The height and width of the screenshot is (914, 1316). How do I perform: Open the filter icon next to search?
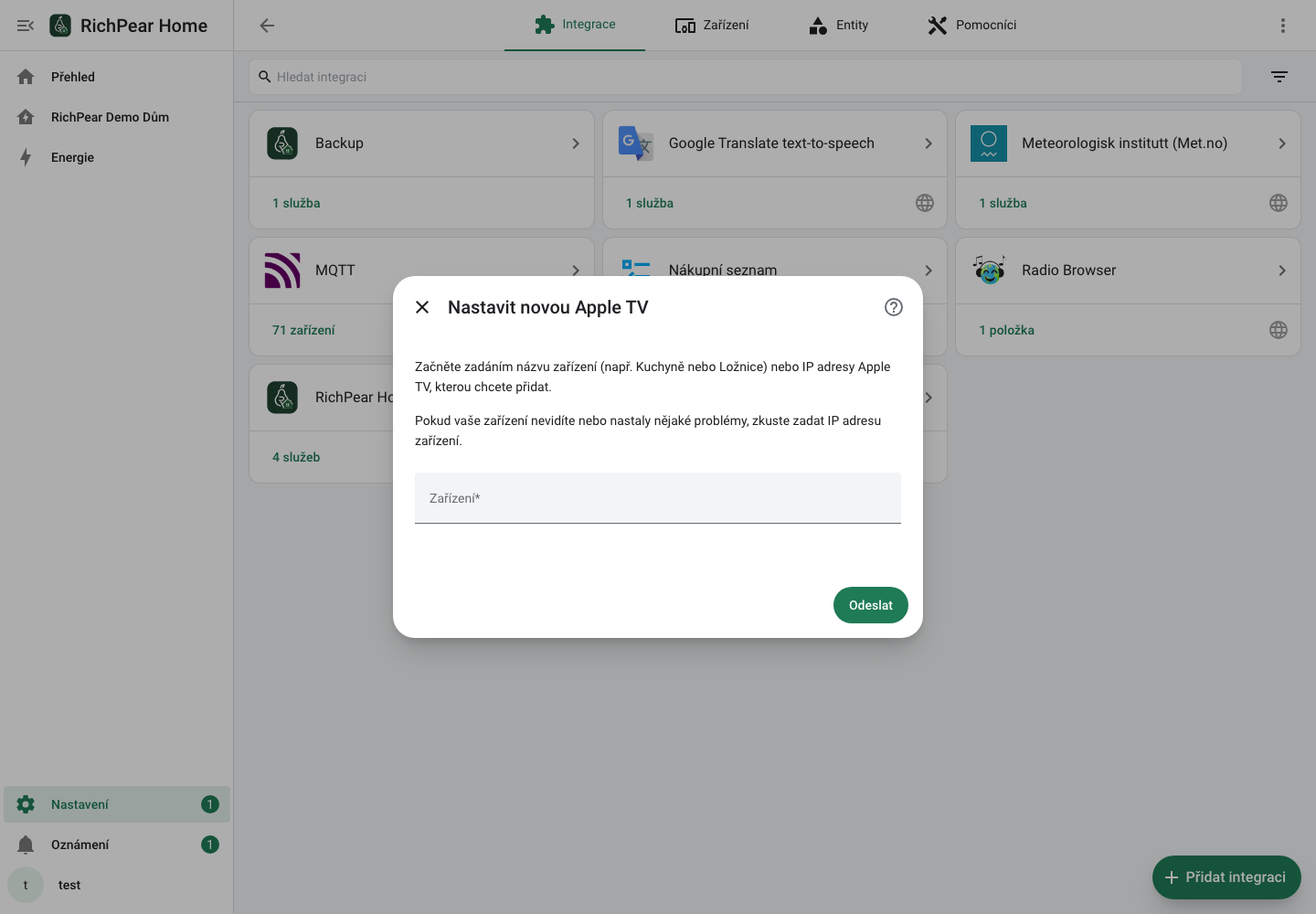(x=1279, y=77)
